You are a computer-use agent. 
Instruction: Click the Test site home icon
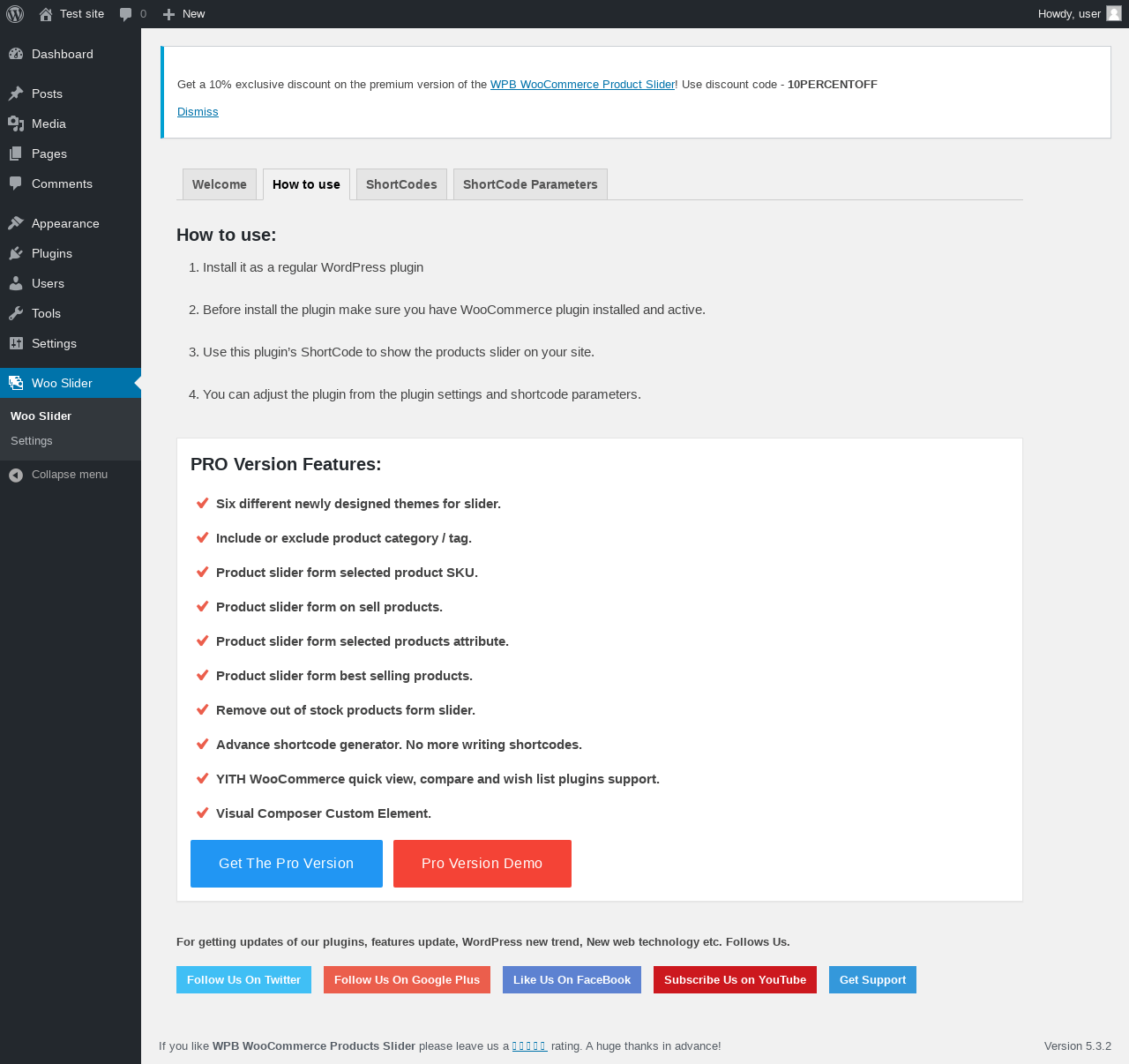point(46,14)
